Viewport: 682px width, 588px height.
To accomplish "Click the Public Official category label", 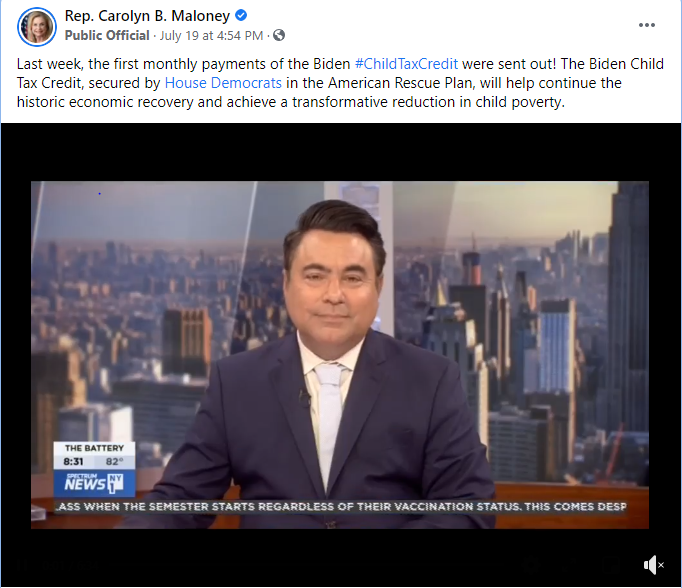I will click(107, 36).
